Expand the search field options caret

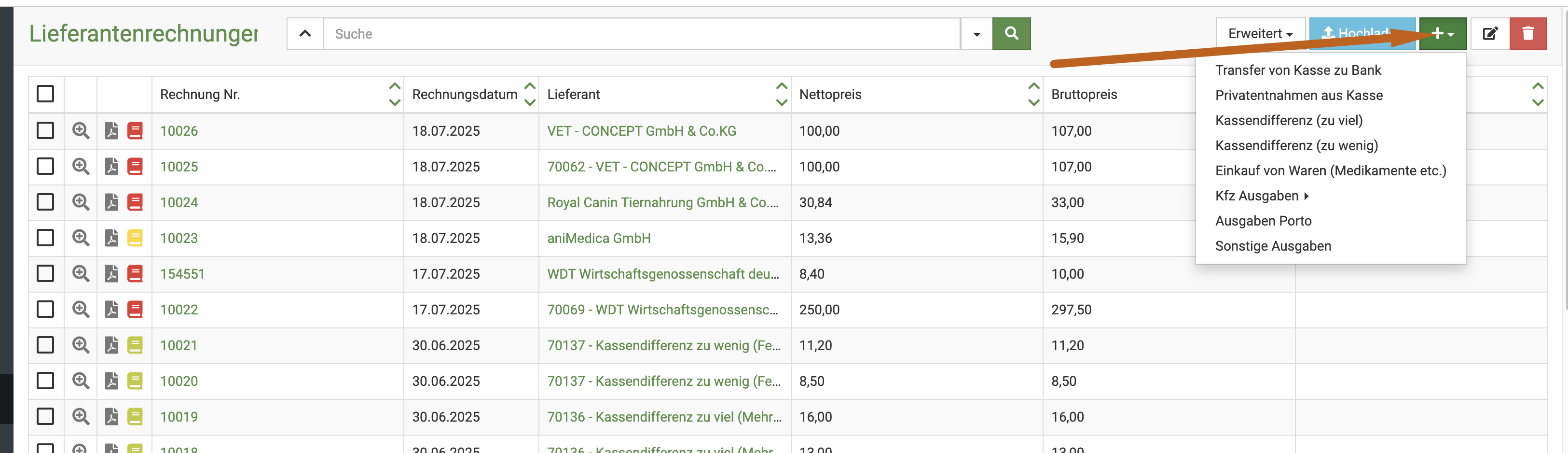click(977, 33)
